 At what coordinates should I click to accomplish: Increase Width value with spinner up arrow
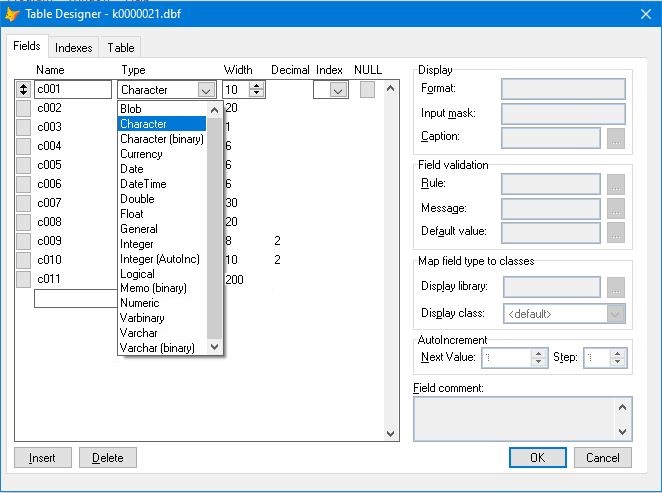click(258, 85)
